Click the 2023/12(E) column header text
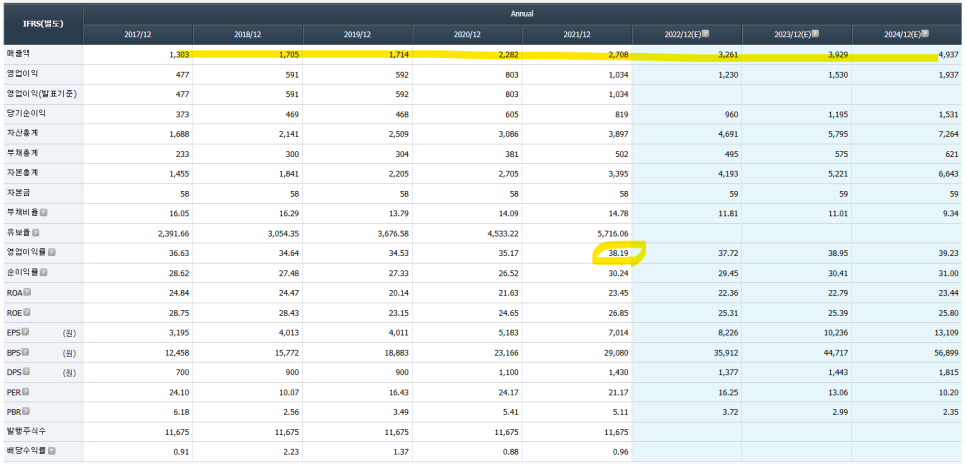966x464 pixels. (792, 35)
